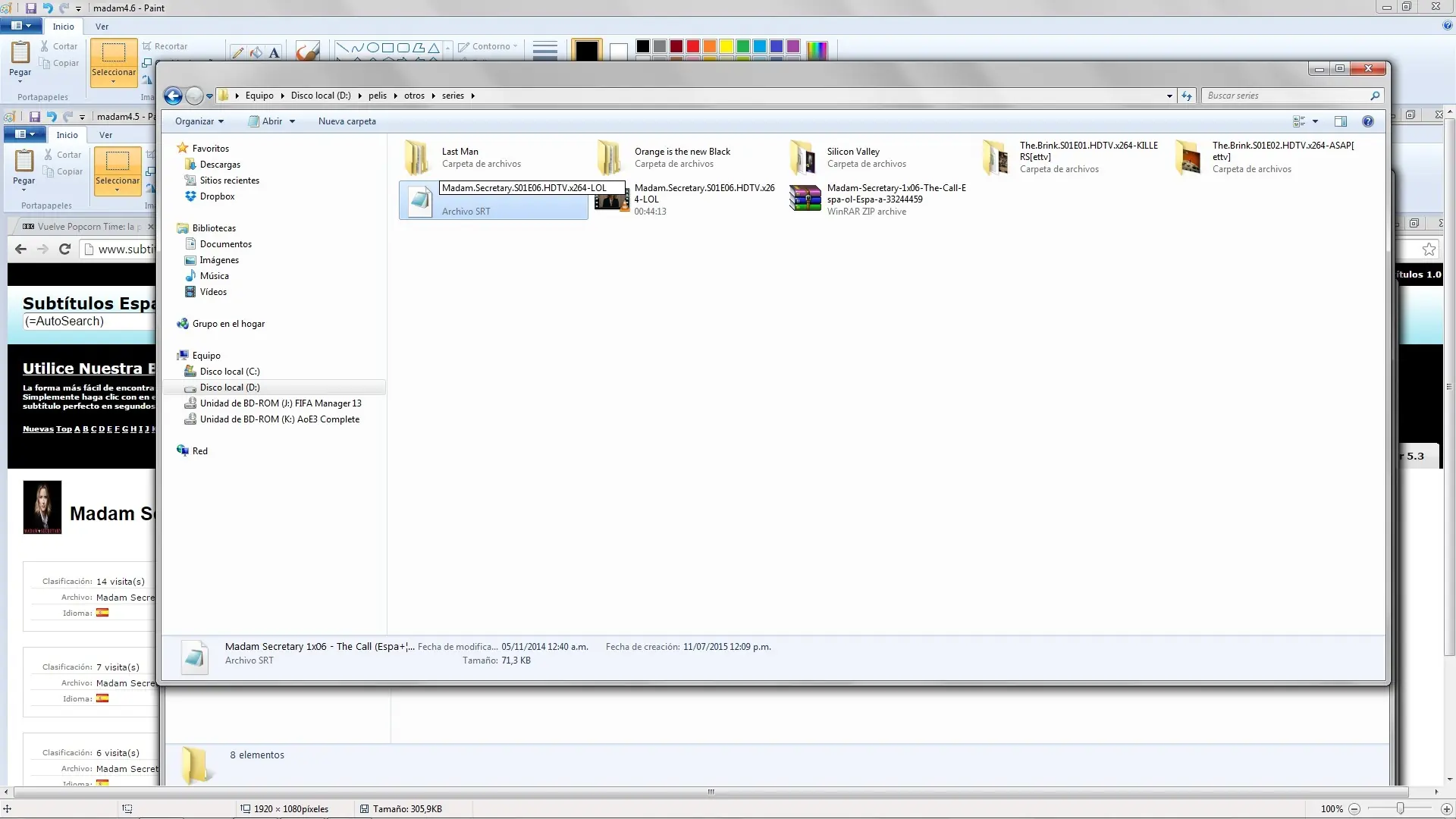Click the 'otros' breadcrumb in the address bar
The width and height of the screenshot is (1456, 819).
414,96
